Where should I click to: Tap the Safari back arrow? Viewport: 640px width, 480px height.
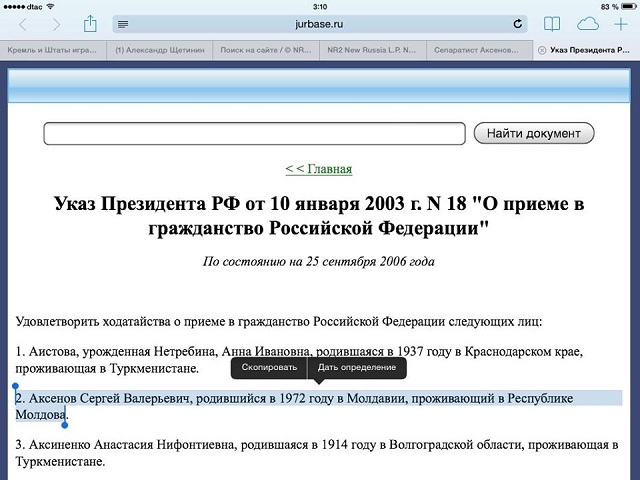point(22,23)
